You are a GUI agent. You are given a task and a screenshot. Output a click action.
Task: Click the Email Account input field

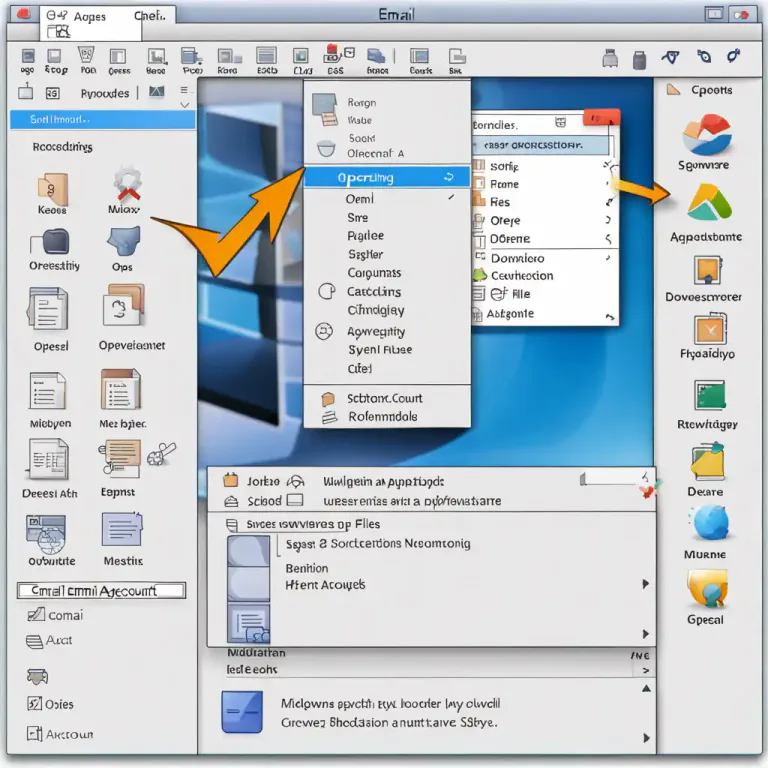(101, 591)
